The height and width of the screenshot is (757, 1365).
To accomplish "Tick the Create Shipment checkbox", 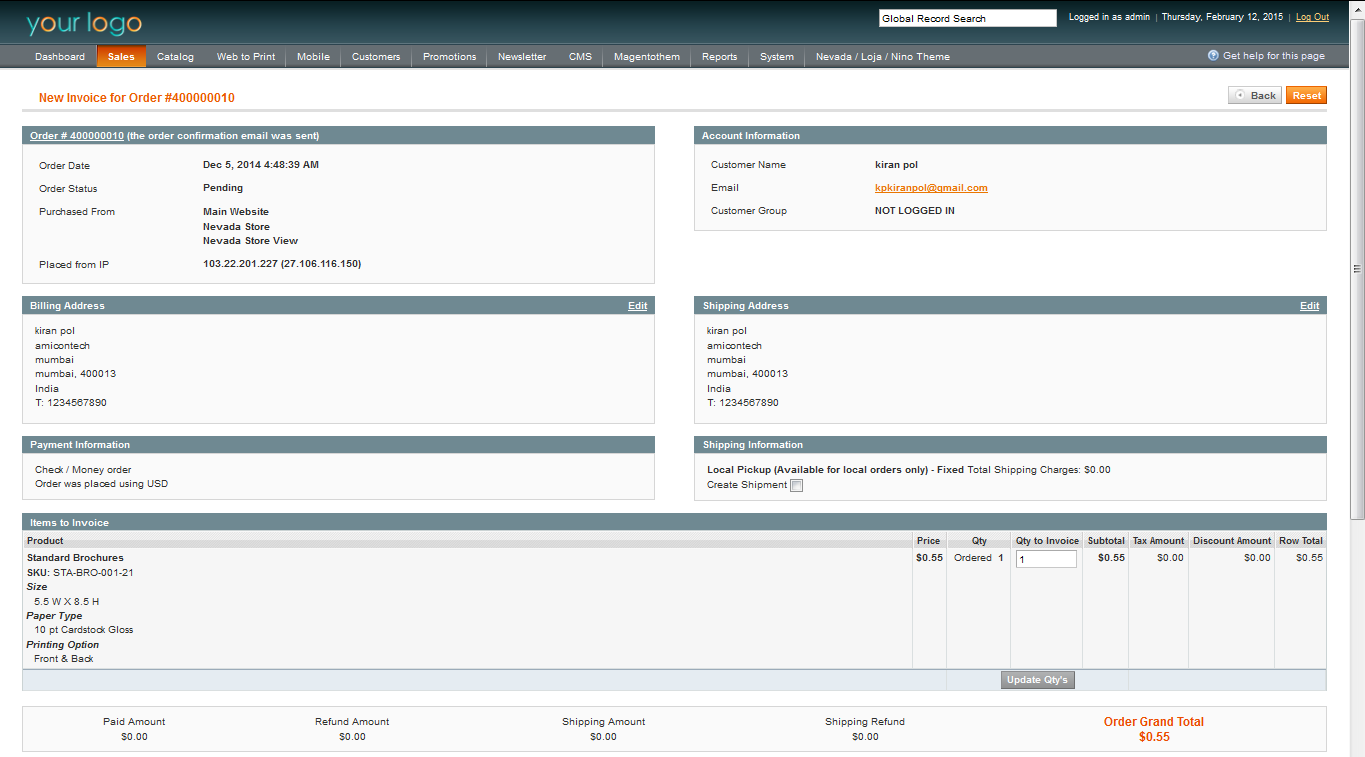I will click(797, 486).
